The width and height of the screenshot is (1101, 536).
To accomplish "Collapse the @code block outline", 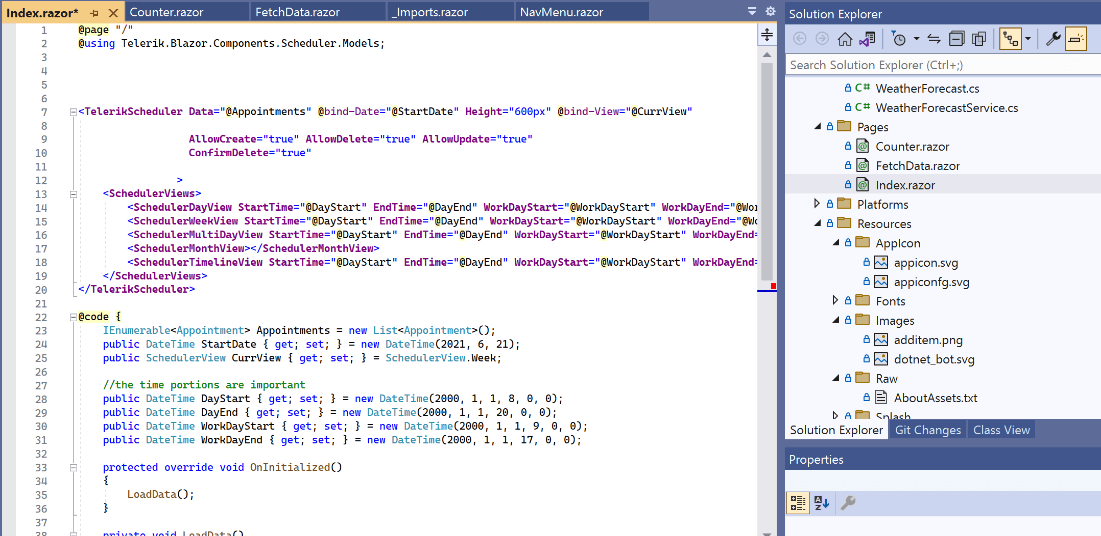I will 73,318.
